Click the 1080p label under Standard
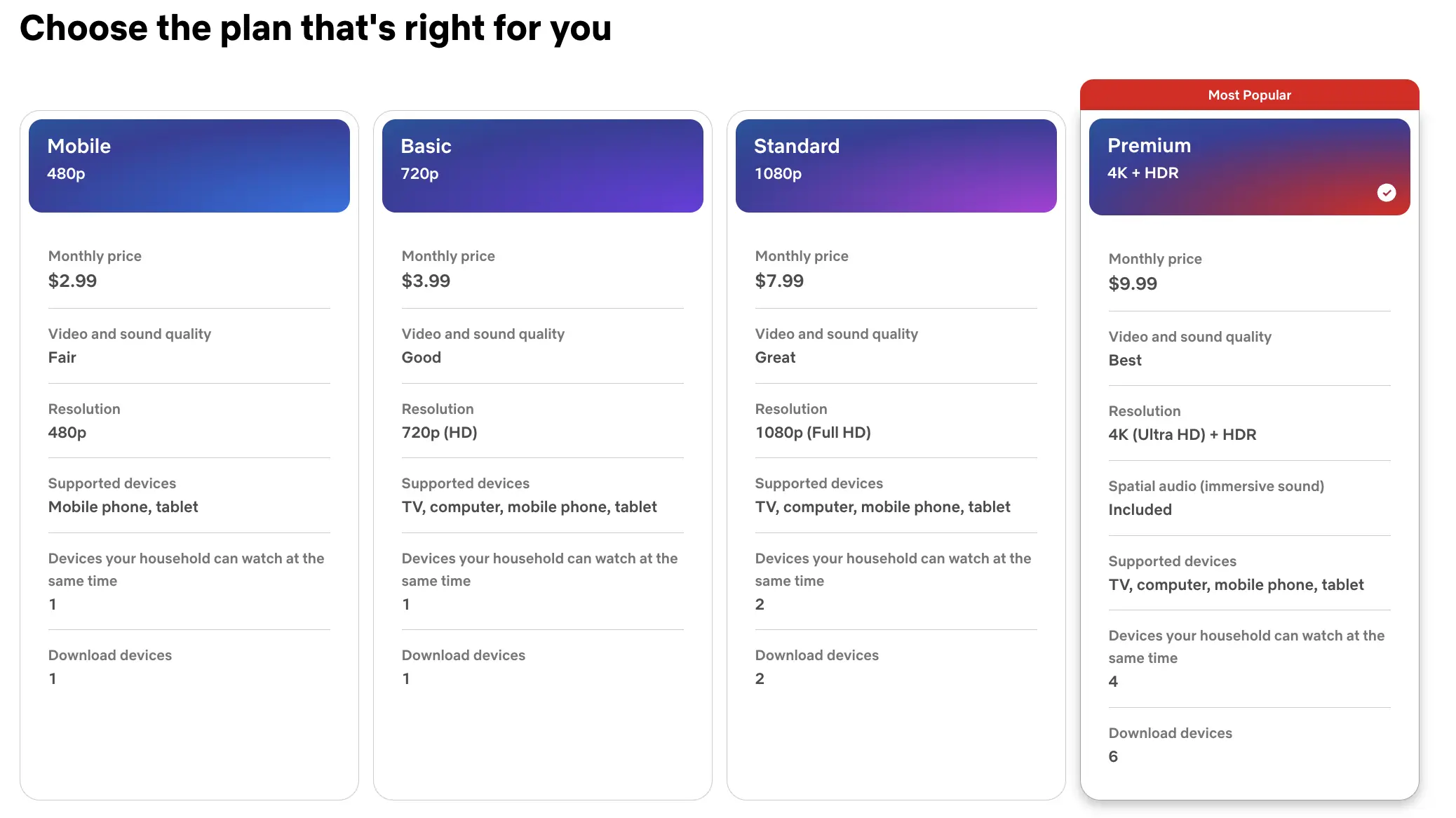Viewport: 1456px width, 818px height. coord(778,173)
